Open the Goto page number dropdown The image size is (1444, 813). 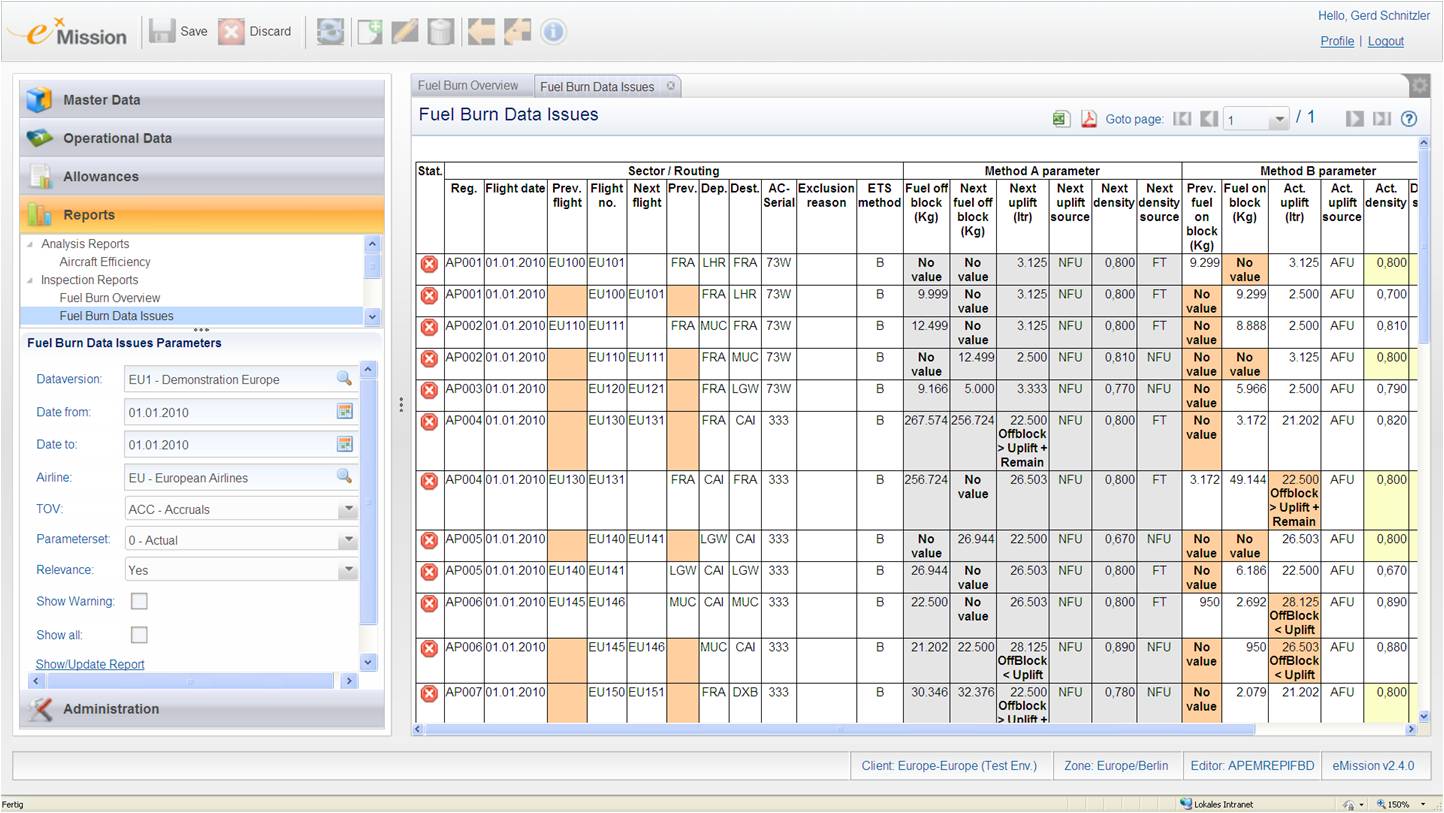(x=1278, y=120)
